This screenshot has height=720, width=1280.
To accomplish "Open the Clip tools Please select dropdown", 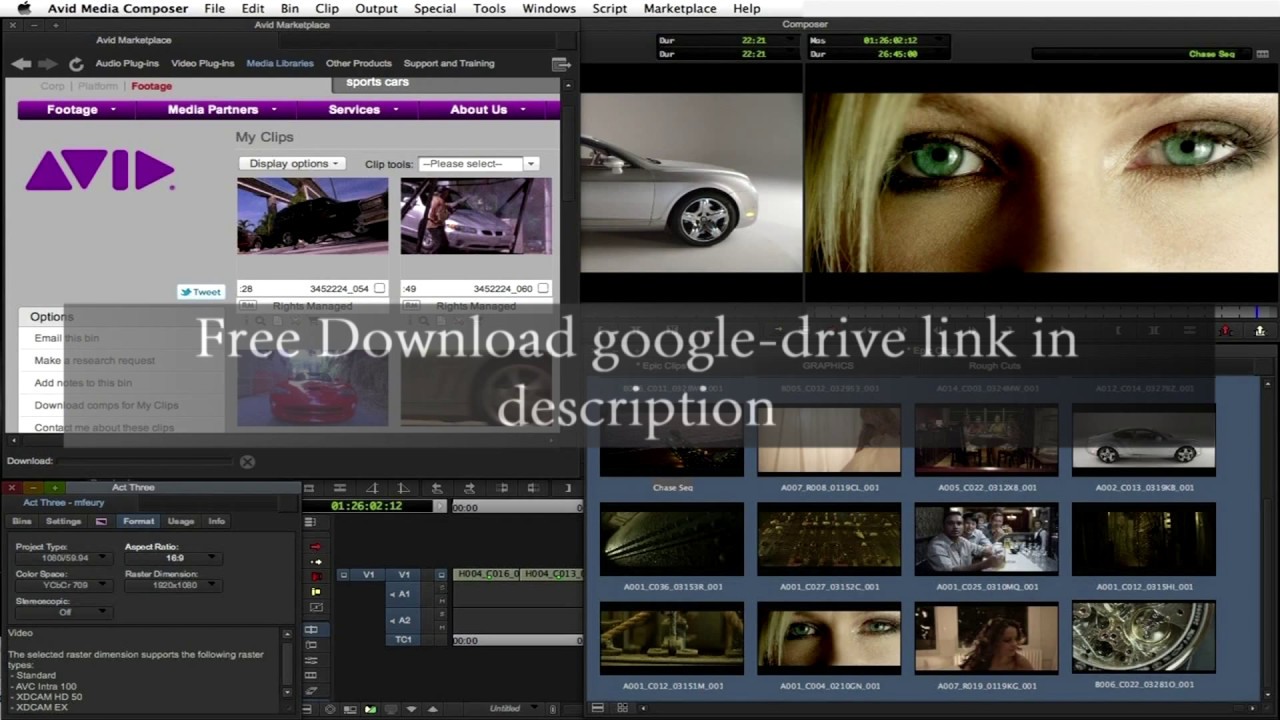I will (479, 163).
